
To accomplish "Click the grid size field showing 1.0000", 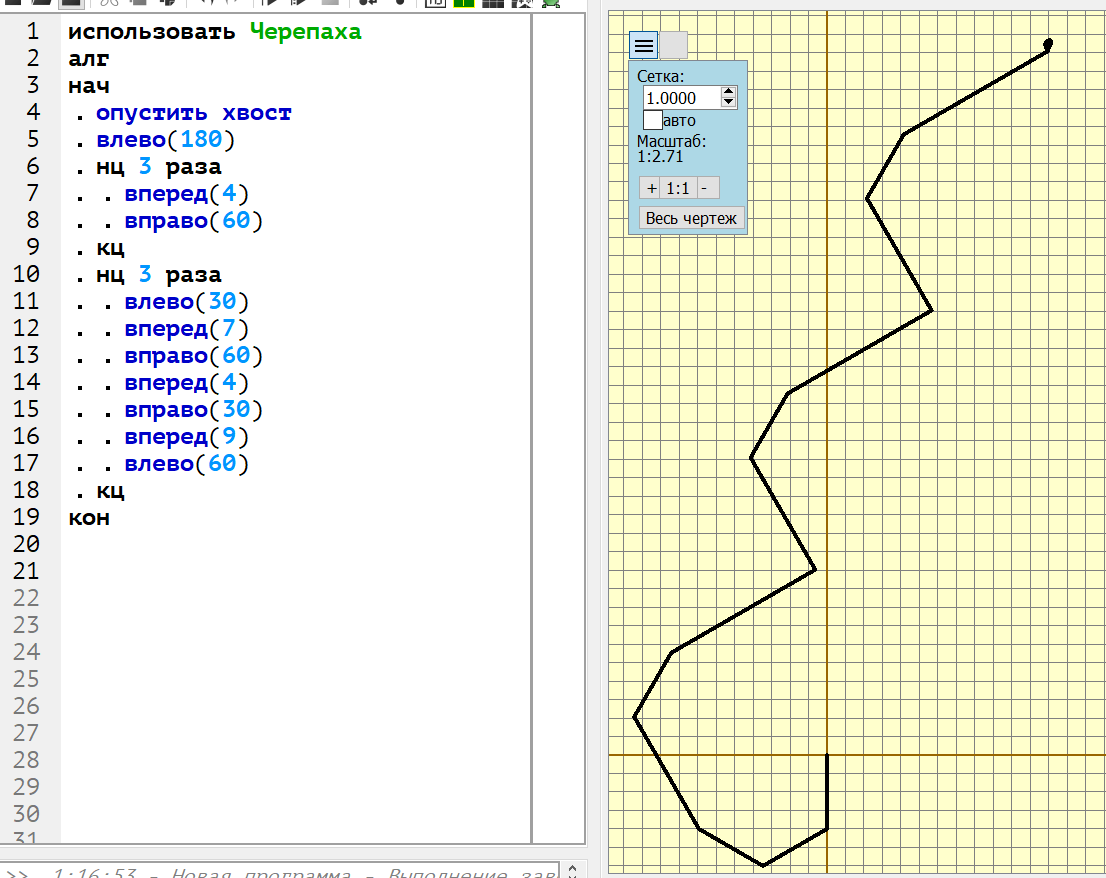I will click(681, 98).
